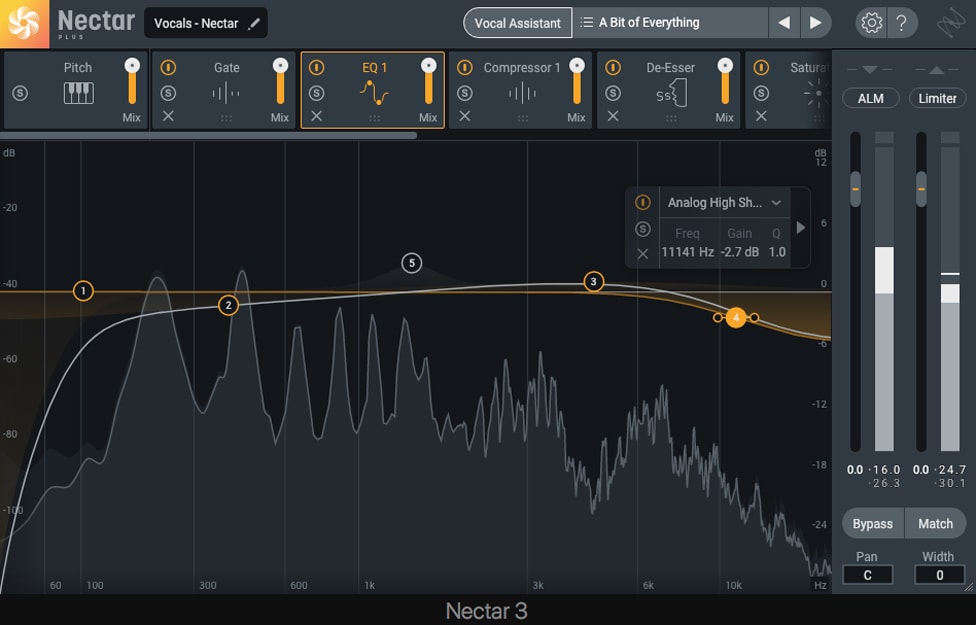This screenshot has width=976, height=625.
Task: Toggle power for the EQ 1 module
Action: [x=316, y=67]
